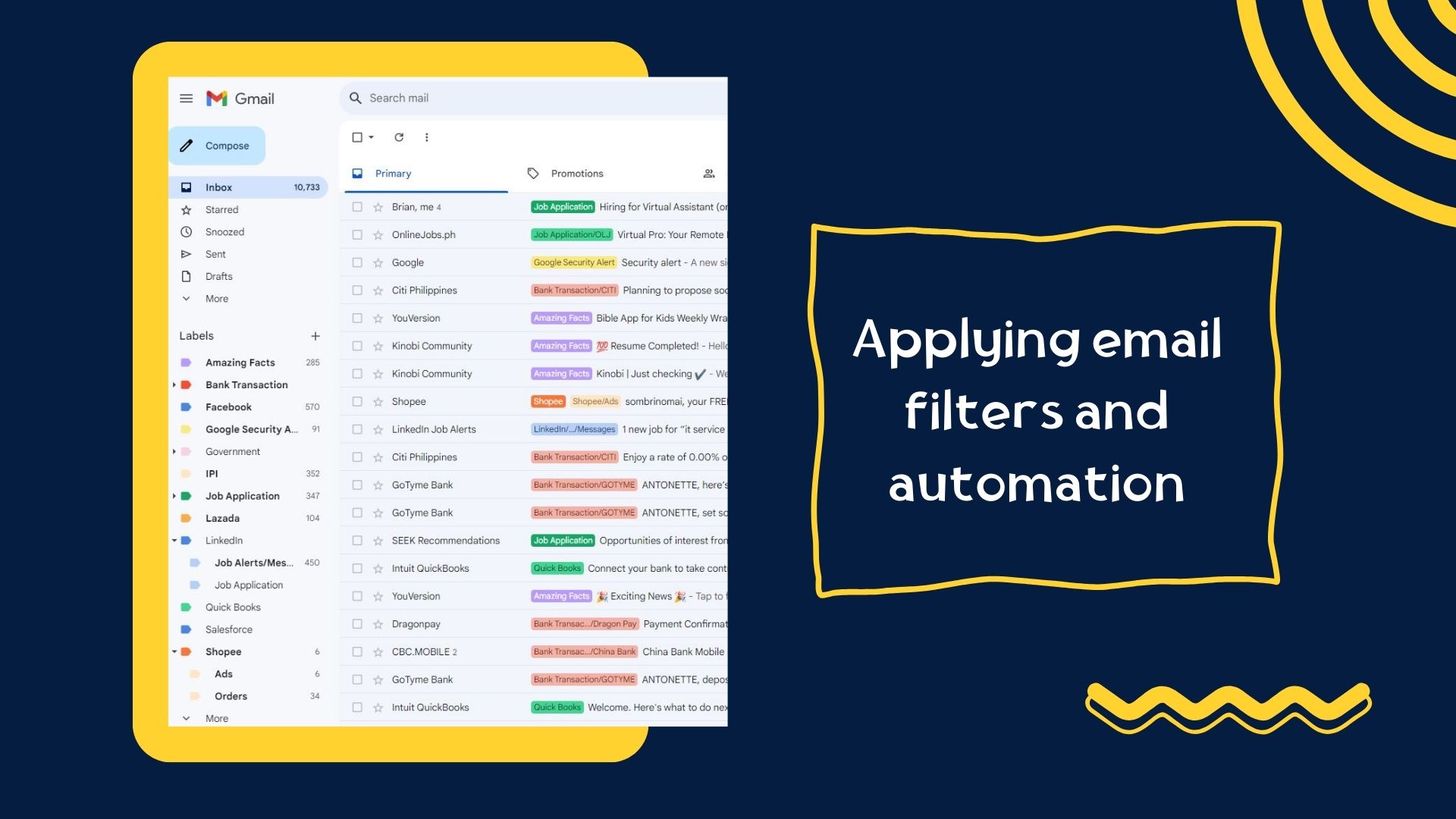Click the Gmail logo icon
This screenshot has height=819, width=1456.
point(218,97)
